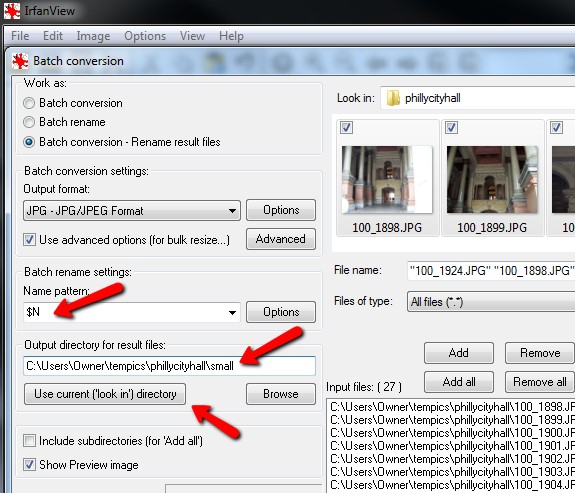Uncheck the 100_1898.JPG thumbnail checkbox
Image resolution: width=575 pixels, height=493 pixels.
tap(347, 128)
